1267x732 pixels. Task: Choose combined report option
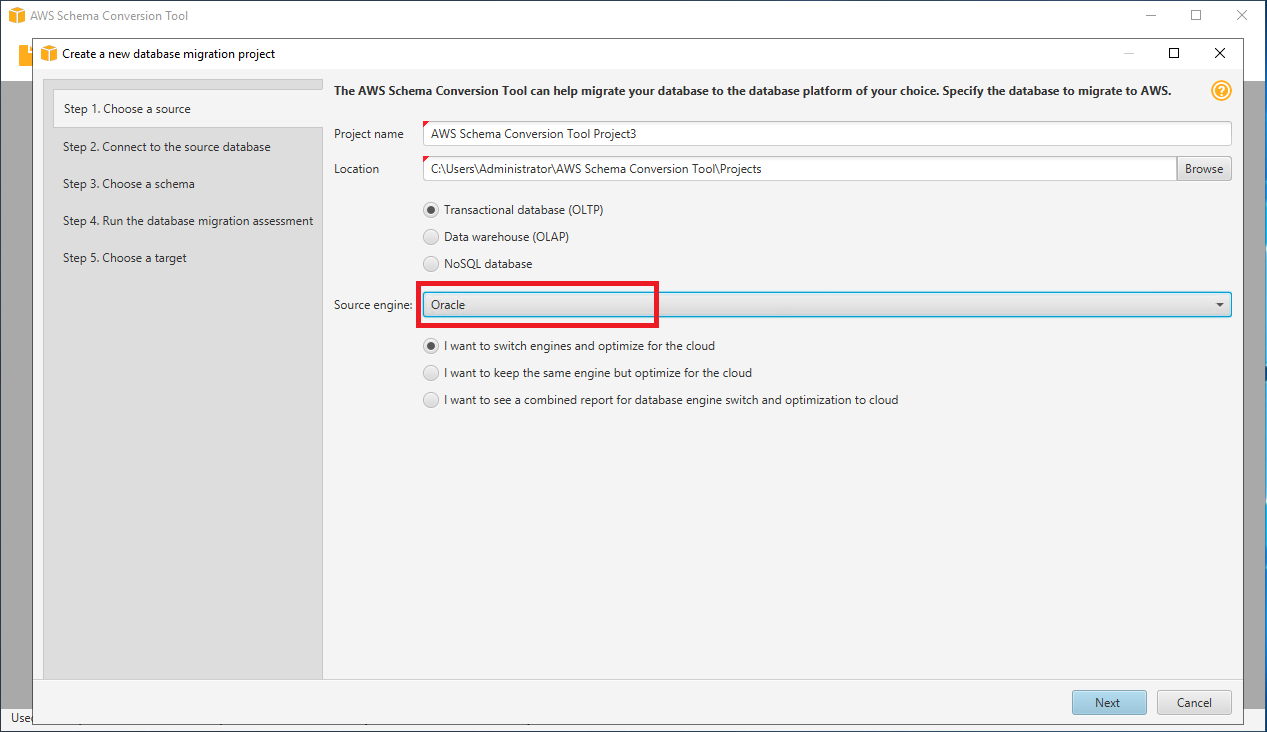coord(431,400)
